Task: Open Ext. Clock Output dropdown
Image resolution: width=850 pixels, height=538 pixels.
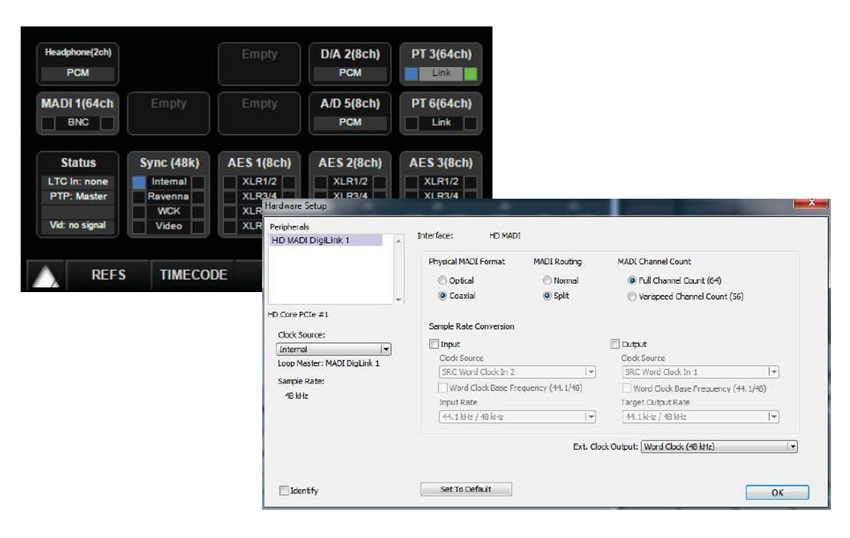Action: (x=719, y=446)
